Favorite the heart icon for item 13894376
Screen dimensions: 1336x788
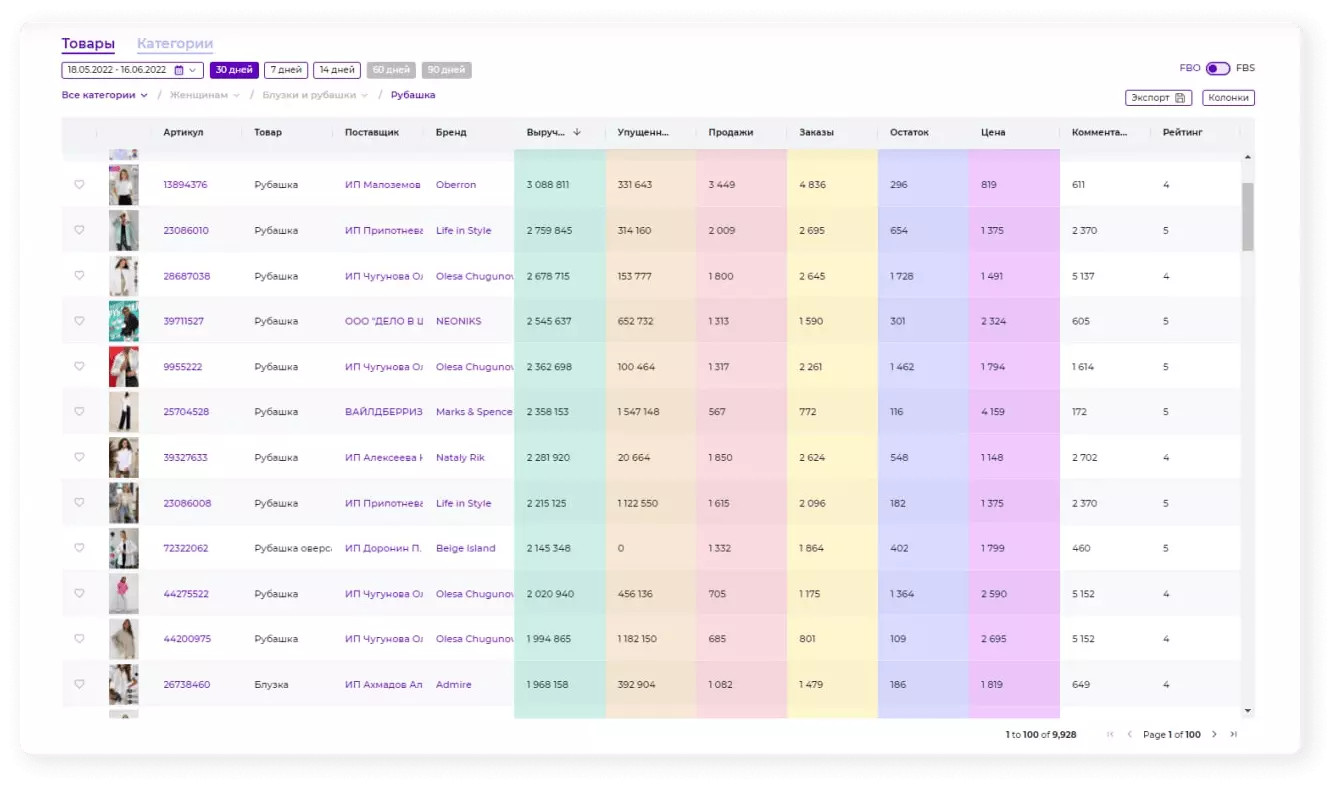pos(79,185)
